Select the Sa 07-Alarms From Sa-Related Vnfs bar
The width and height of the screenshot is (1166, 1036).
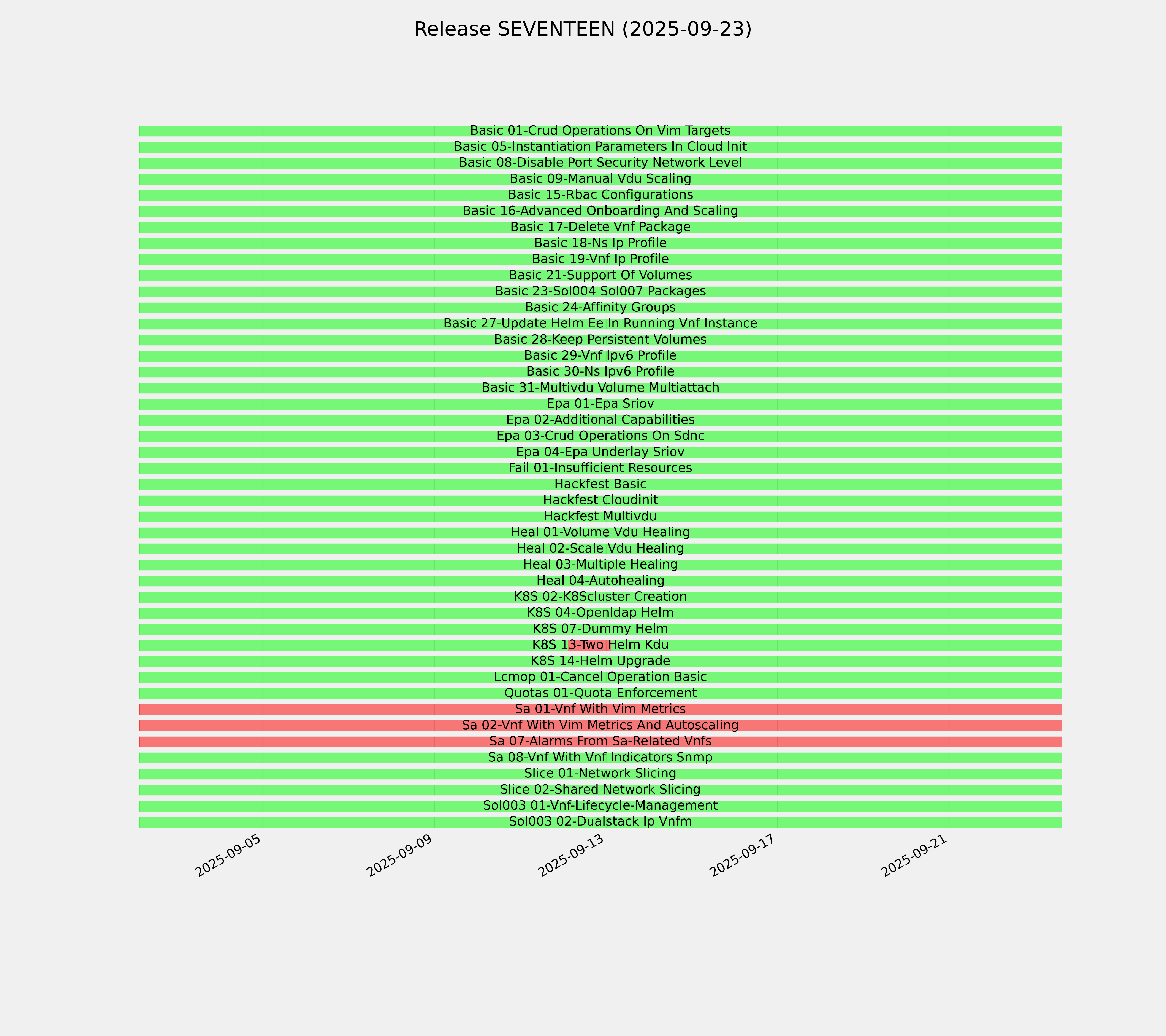tap(600, 742)
